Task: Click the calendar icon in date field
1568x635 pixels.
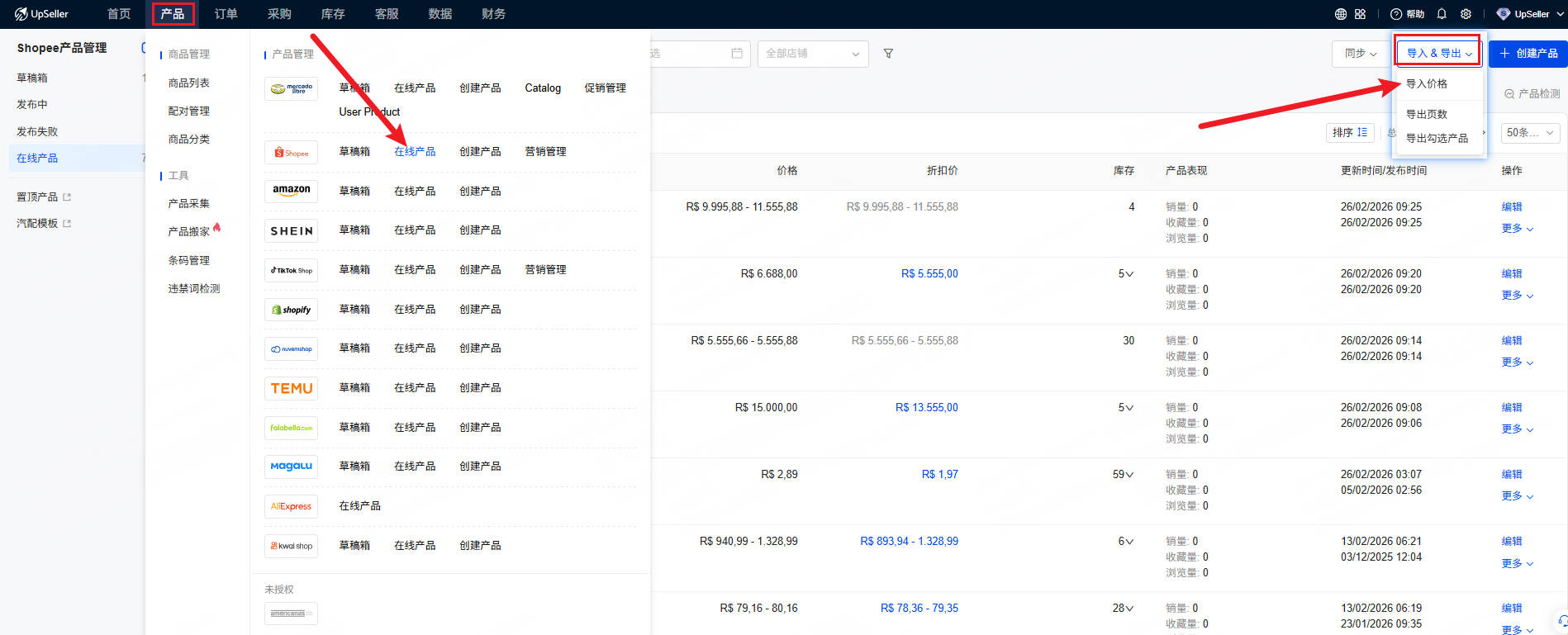Action: (x=737, y=54)
